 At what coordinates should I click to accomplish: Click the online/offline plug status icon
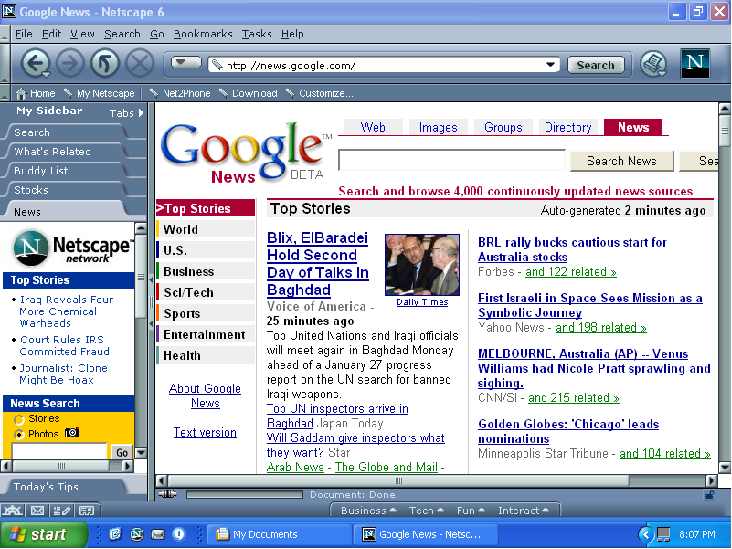coord(167,494)
